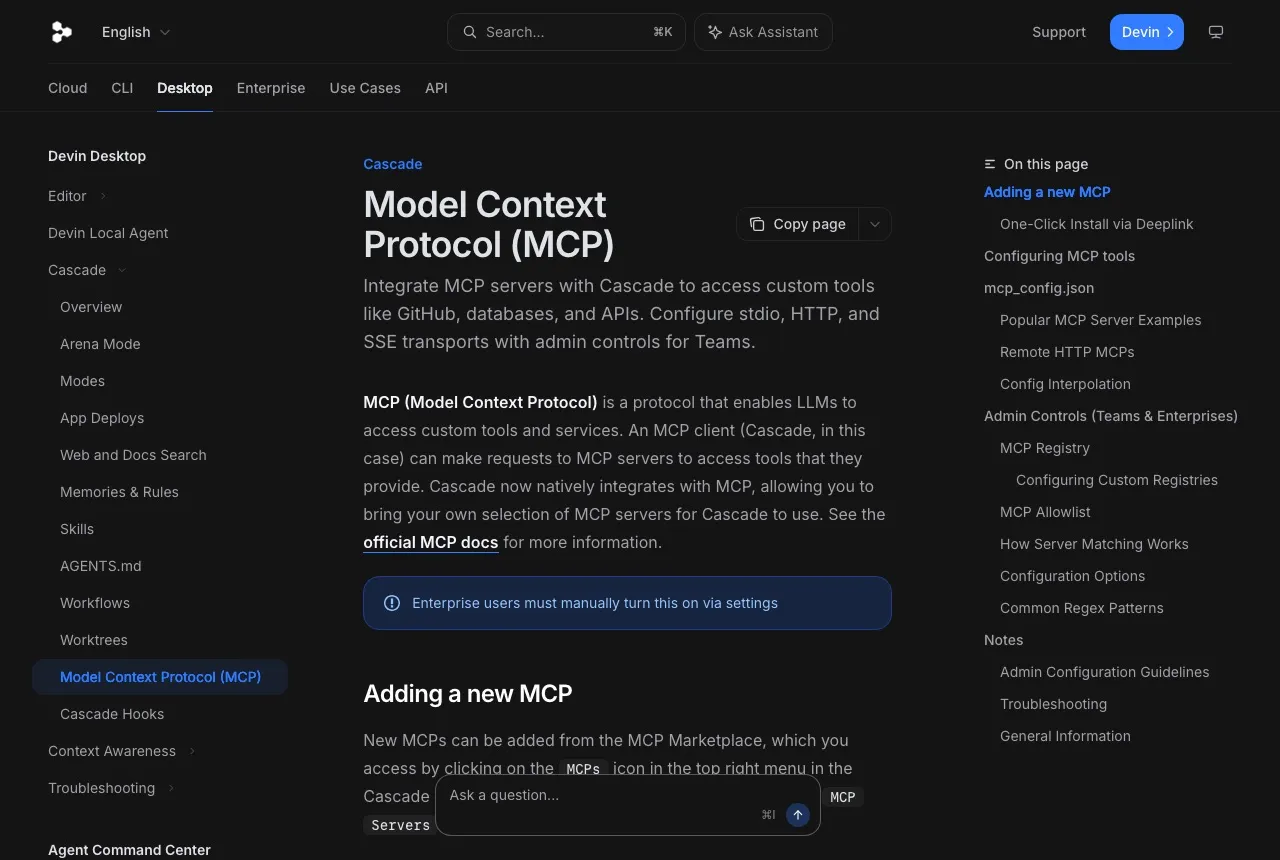The height and width of the screenshot is (860, 1280).
Task: Click the copy icon in Copy page
Action: [757, 224]
